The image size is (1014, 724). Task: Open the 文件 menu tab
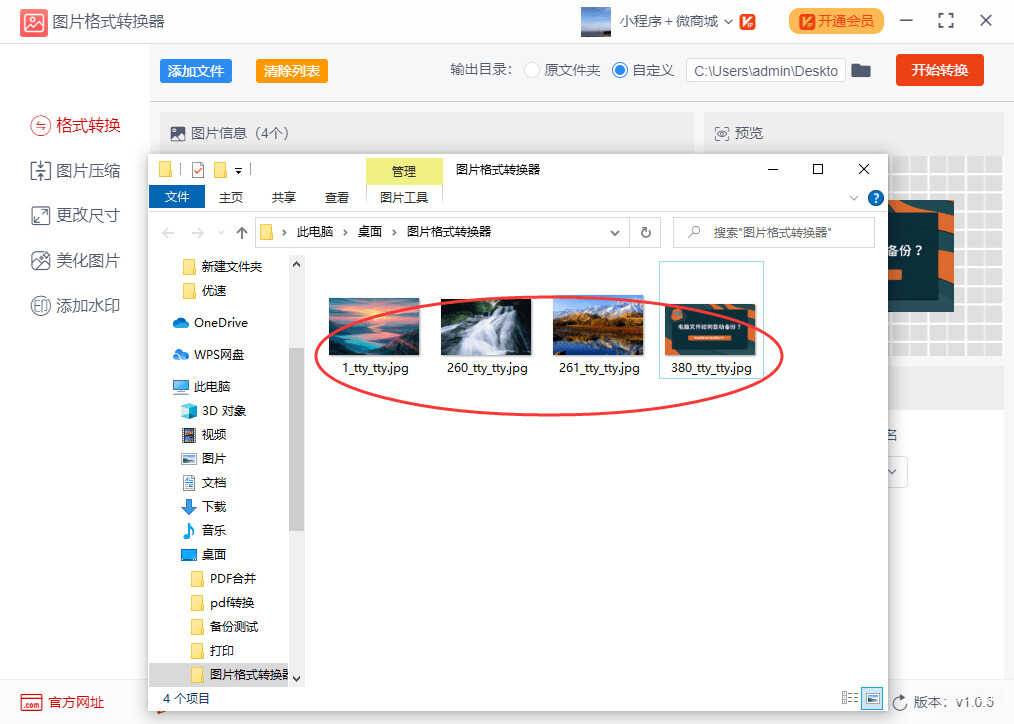tap(177, 197)
